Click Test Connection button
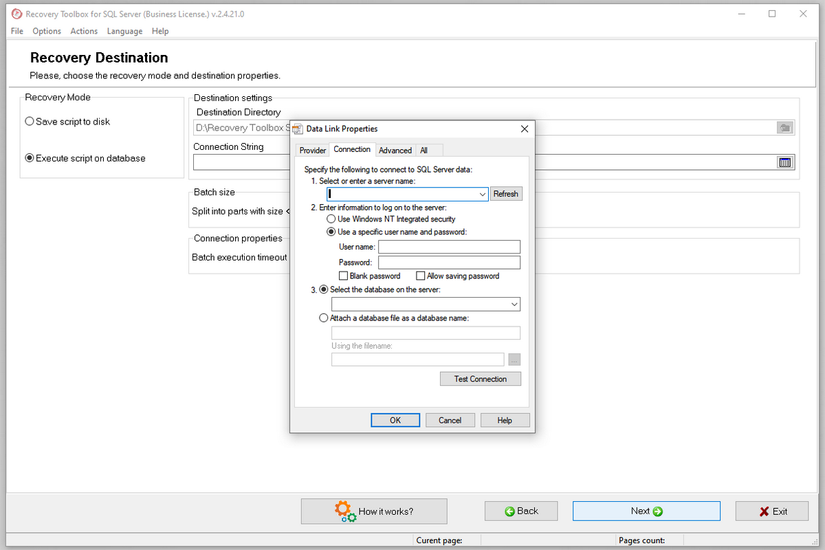 480,379
